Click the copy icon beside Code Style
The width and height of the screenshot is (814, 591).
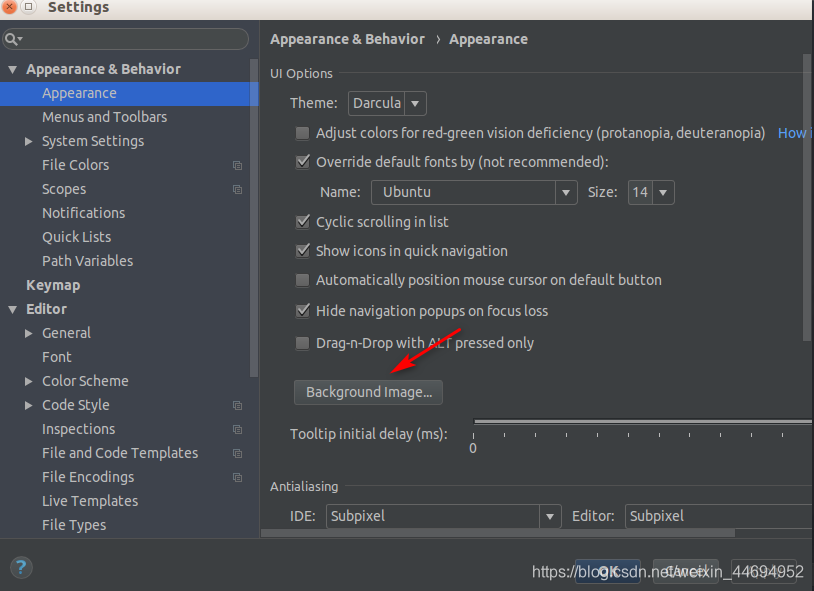click(237, 405)
